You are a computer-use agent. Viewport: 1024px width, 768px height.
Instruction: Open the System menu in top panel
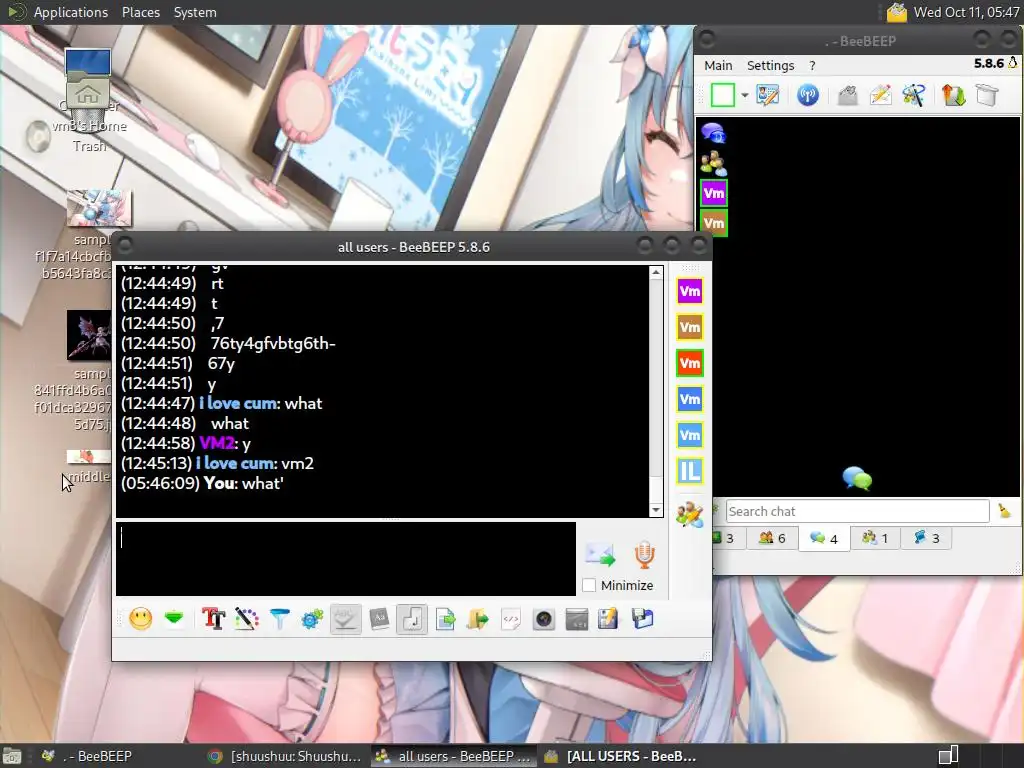coord(195,12)
